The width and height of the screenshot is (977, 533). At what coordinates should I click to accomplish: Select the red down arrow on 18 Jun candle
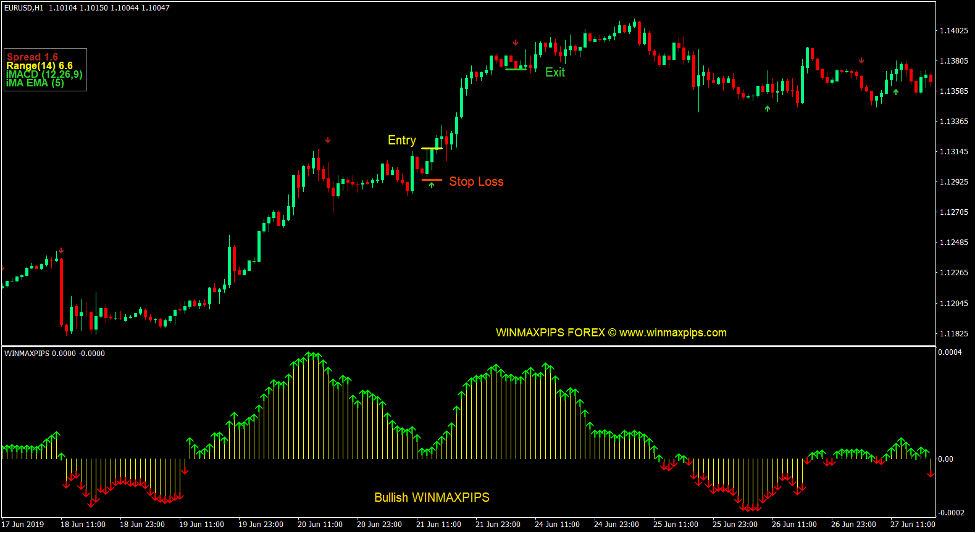click(60, 251)
